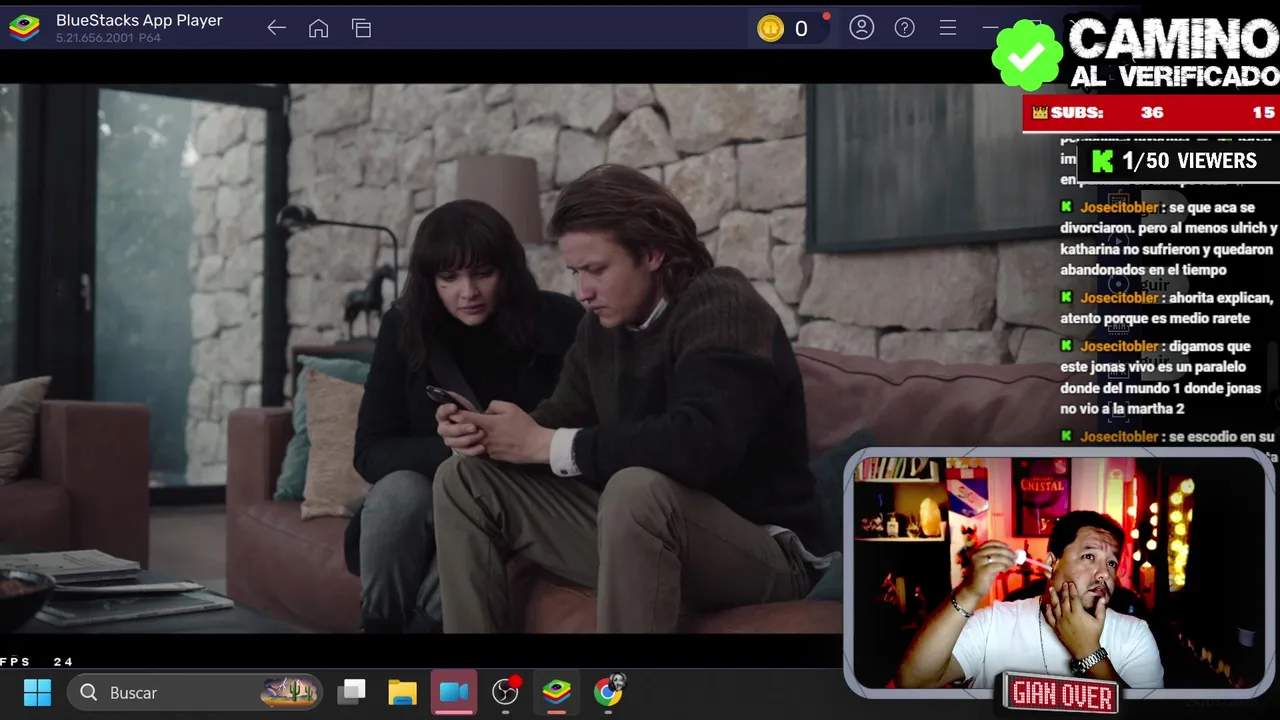Screen dimensions: 1280x720
Task: Open BlueStacks recent apps icon
Action: (361, 28)
